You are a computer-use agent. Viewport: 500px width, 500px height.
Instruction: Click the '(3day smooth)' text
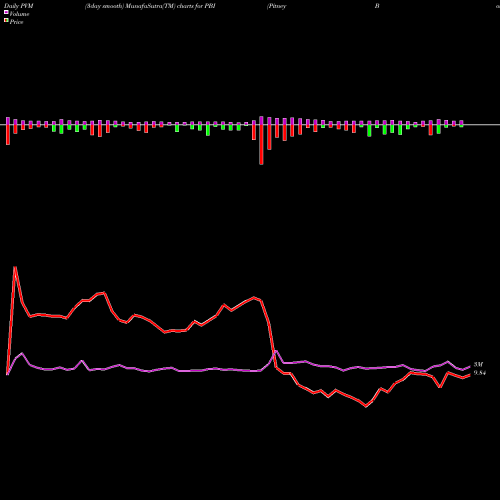104,6
